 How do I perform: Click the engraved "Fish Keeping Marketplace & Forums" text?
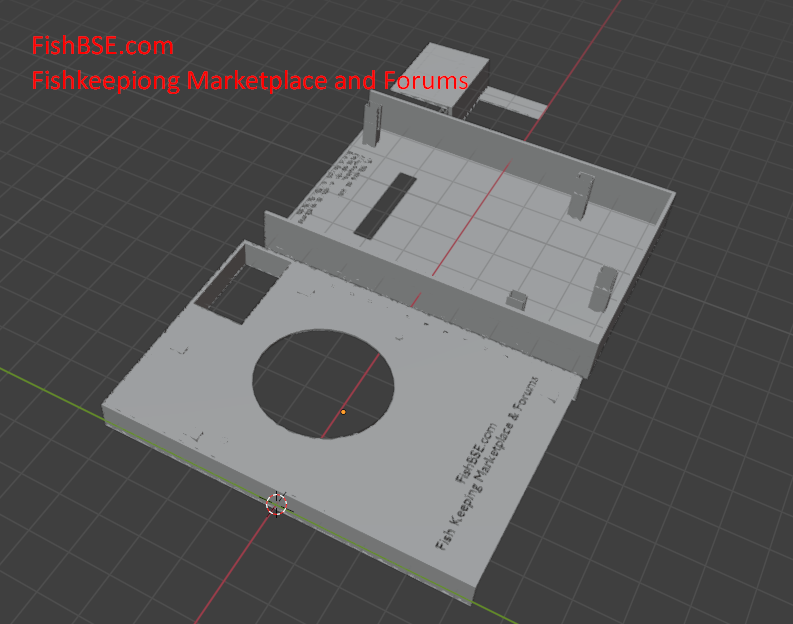point(487,463)
